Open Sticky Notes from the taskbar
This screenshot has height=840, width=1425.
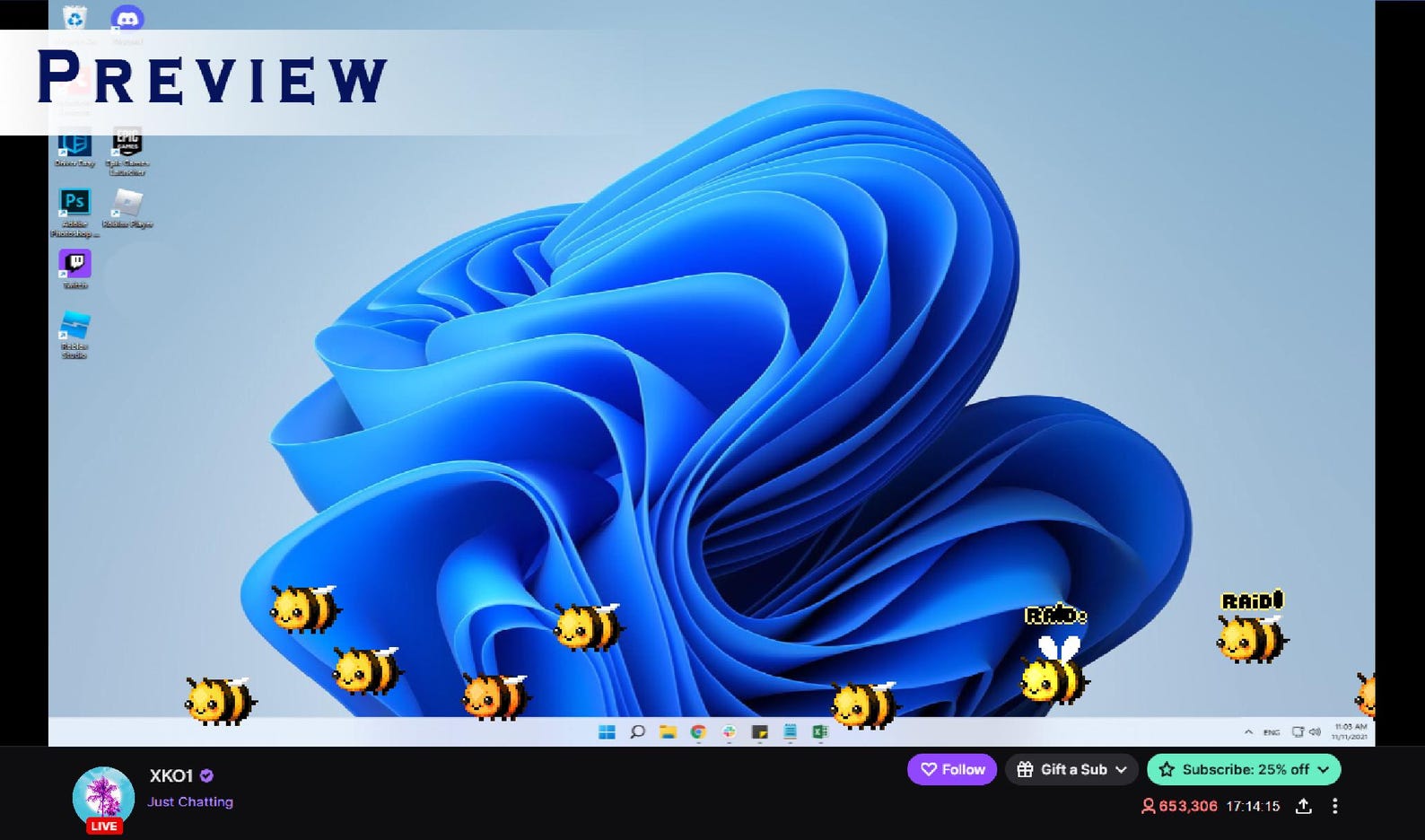759,732
